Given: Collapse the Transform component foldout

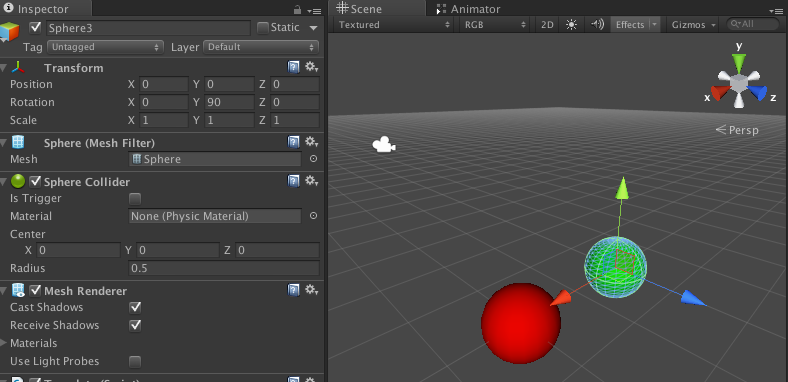Looking at the screenshot, I should pos(4,68).
